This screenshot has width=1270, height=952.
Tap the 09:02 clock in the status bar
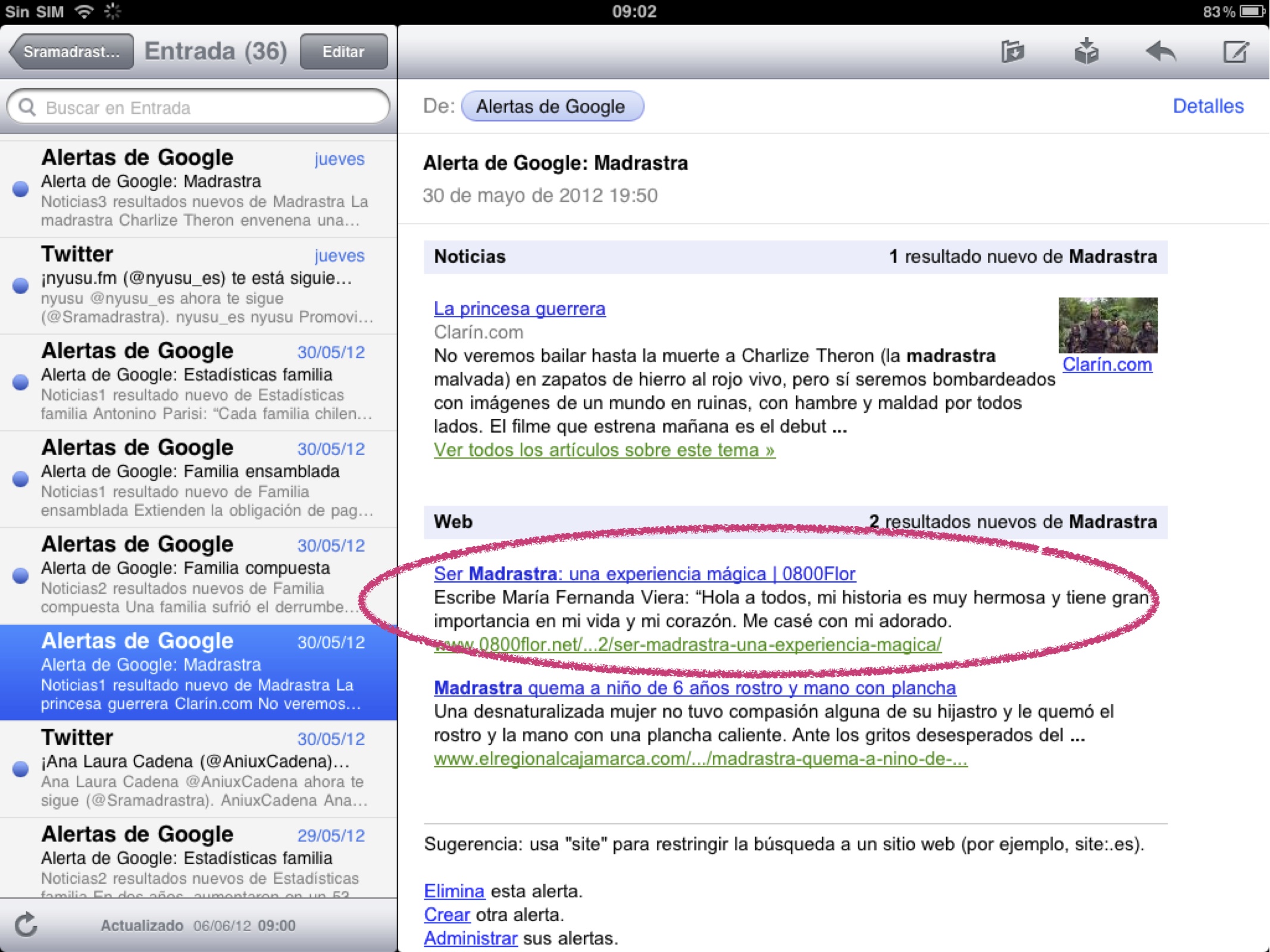pyautogui.click(x=634, y=11)
